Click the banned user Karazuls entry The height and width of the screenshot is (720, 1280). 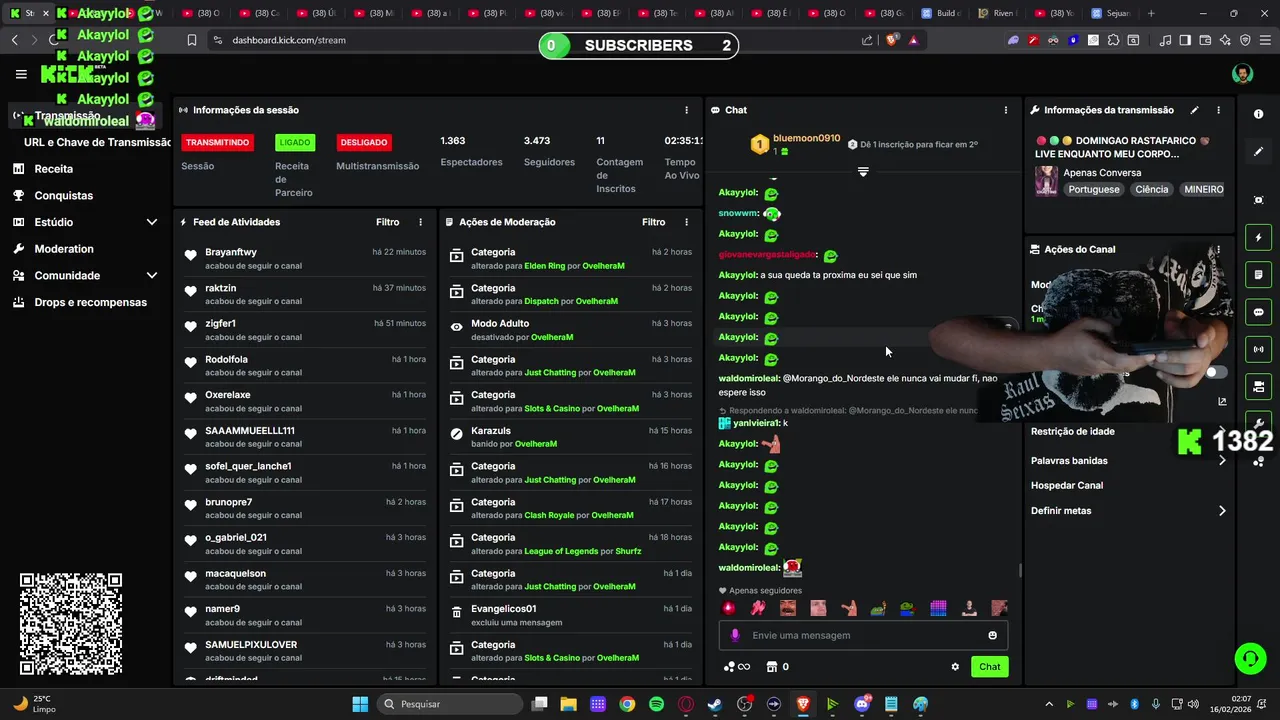coord(569,437)
